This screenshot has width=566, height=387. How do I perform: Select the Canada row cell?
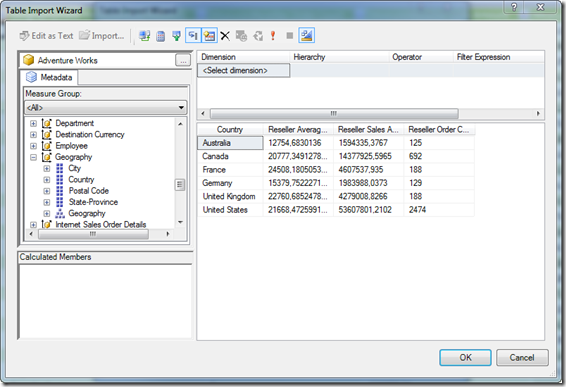(x=230, y=156)
